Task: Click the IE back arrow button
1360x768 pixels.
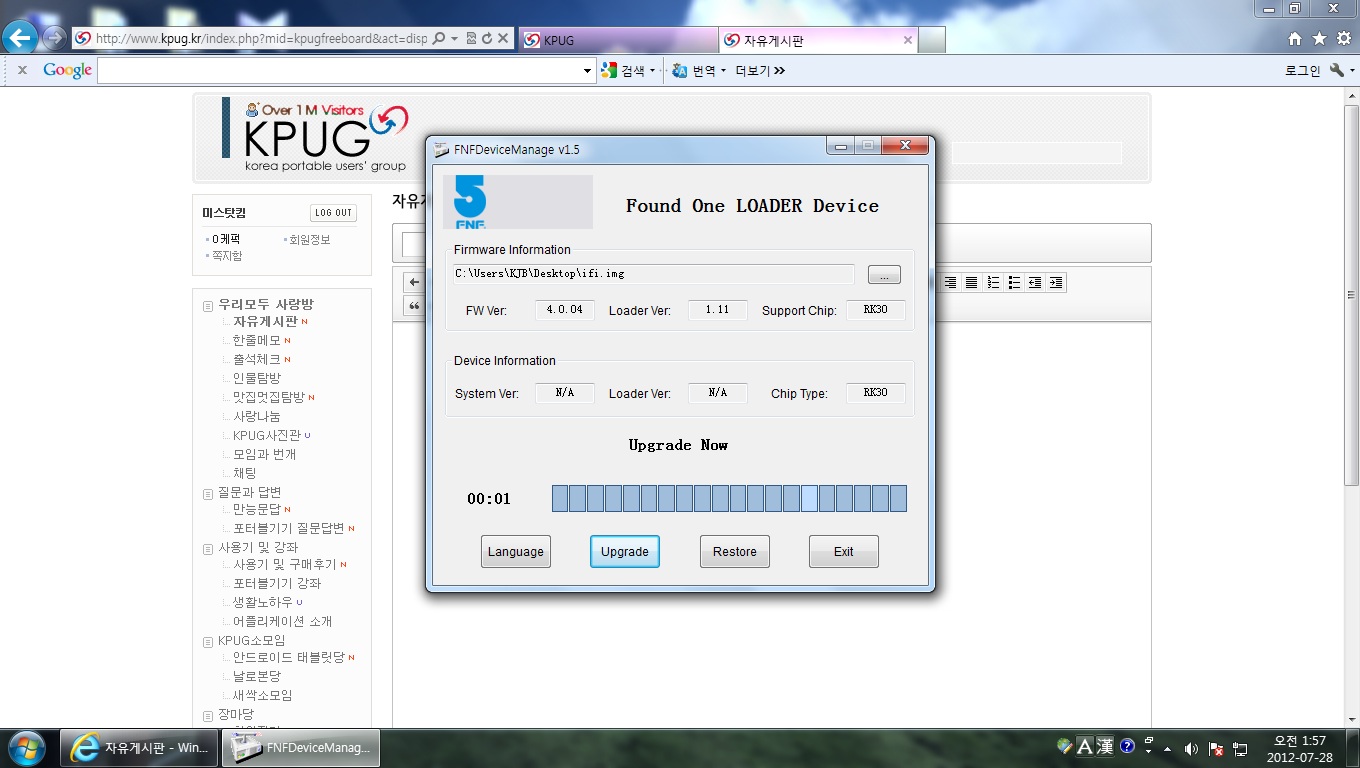Action: [21, 38]
